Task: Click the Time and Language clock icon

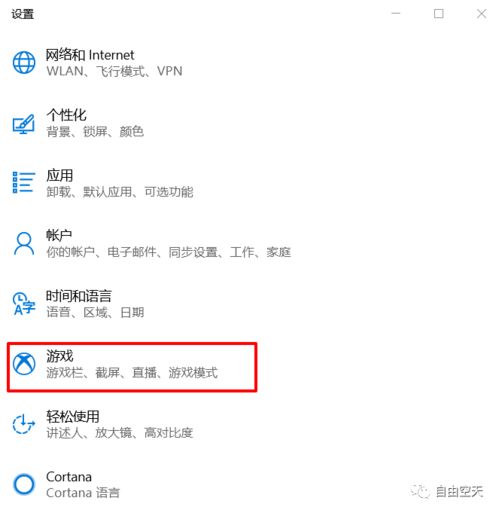Action: pyautogui.click(x=24, y=304)
